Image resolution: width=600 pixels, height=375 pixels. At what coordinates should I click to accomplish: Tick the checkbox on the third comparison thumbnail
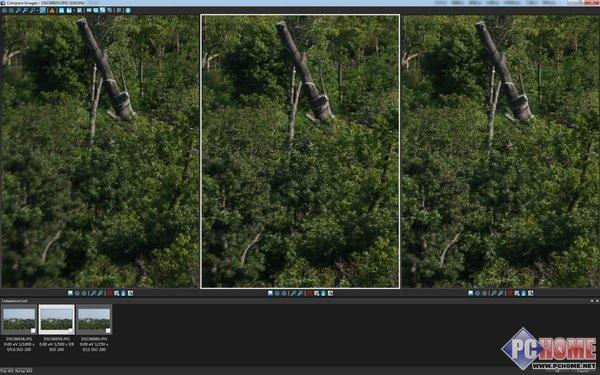pyautogui.click(x=108, y=331)
